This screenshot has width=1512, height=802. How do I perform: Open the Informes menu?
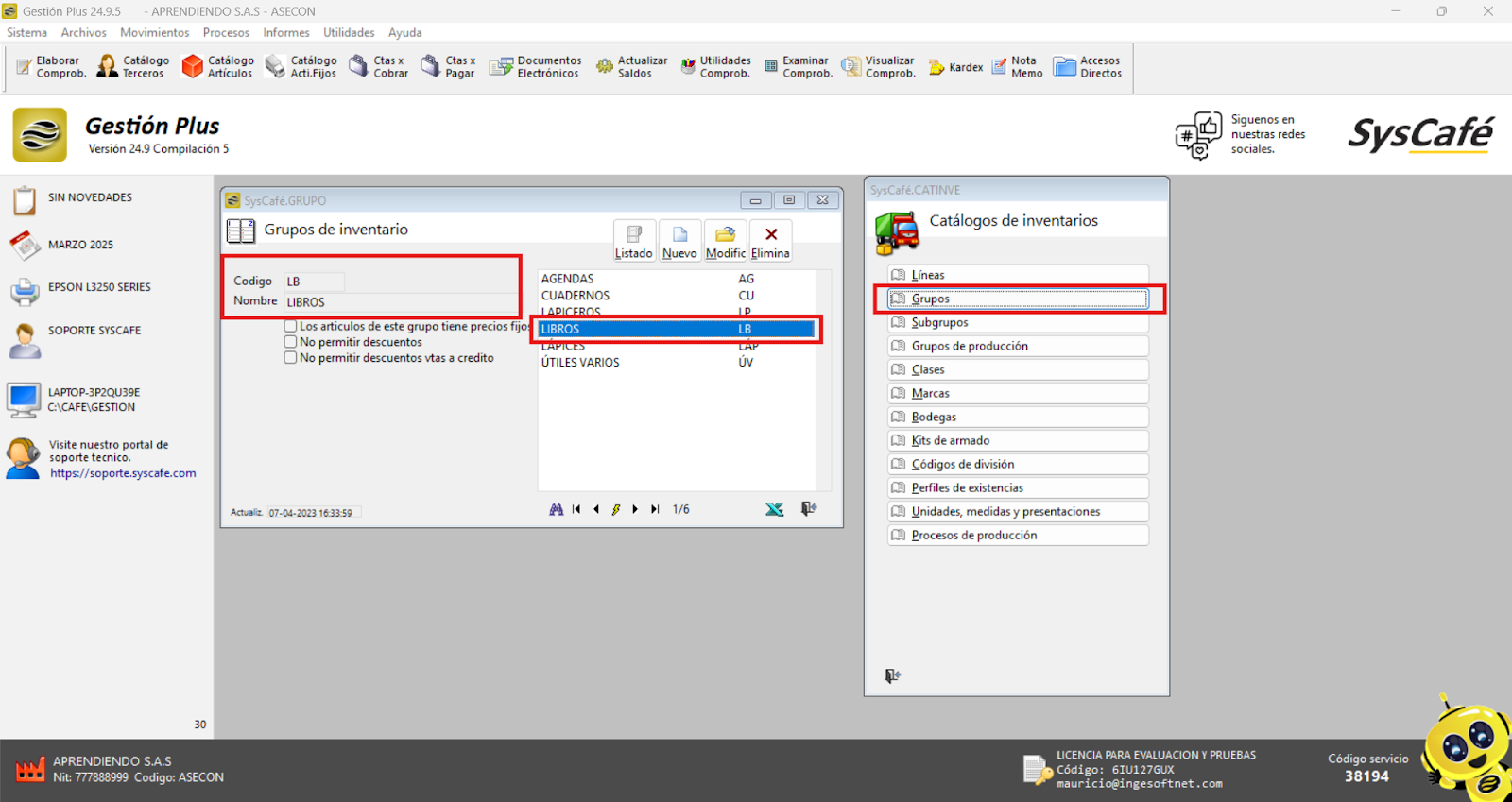click(x=285, y=32)
